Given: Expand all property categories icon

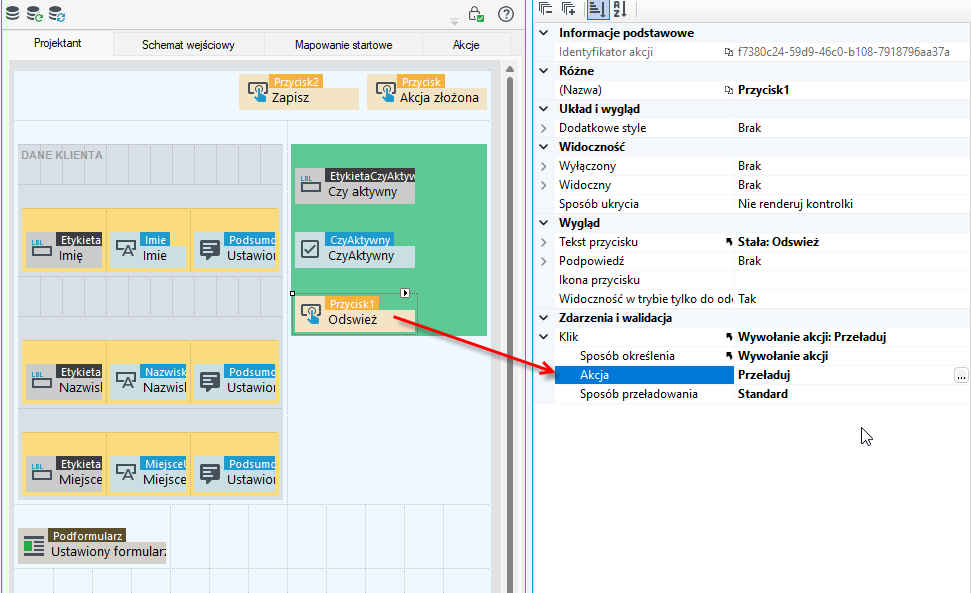Looking at the screenshot, I should 568,9.
